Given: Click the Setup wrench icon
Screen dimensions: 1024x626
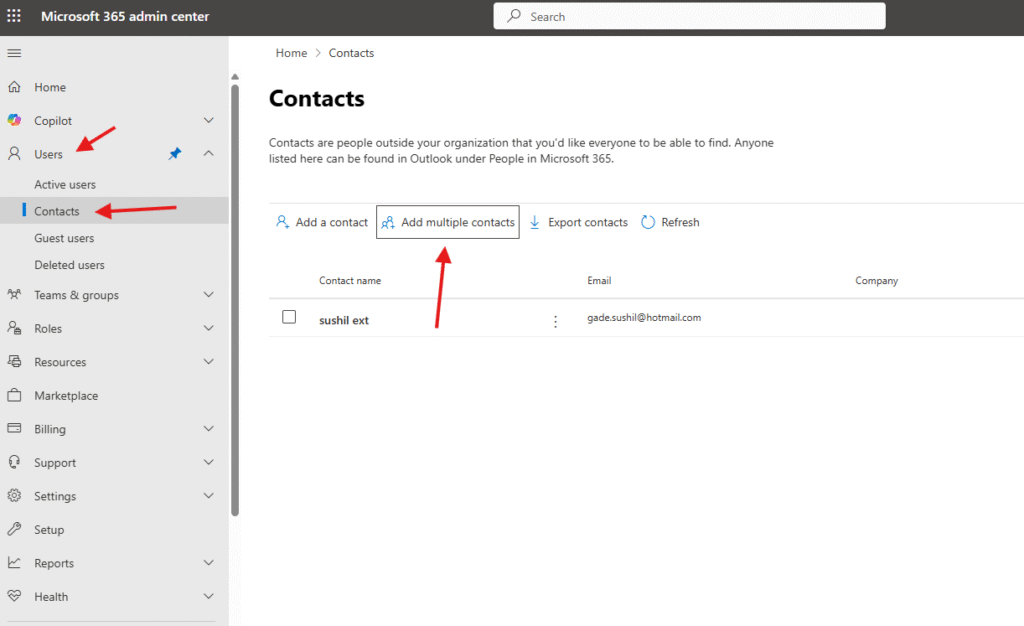Looking at the screenshot, I should coord(14,530).
